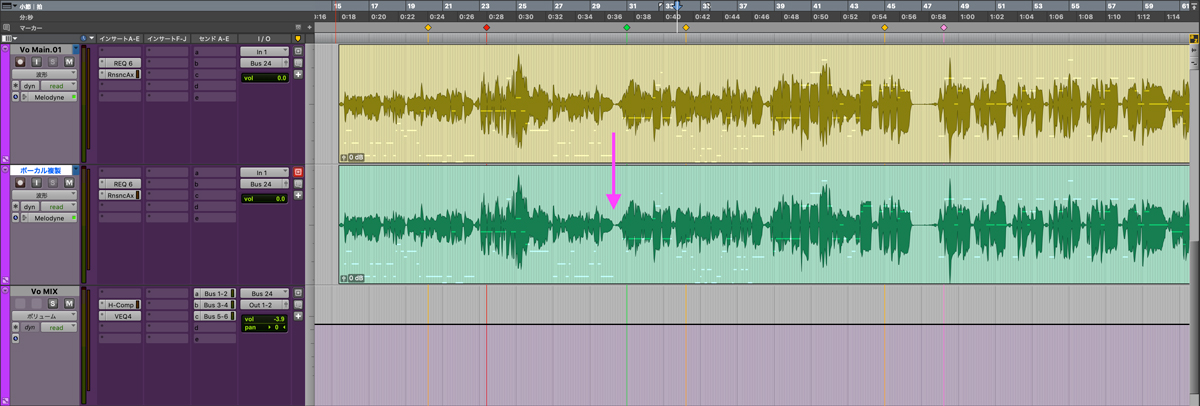
Task: Open Vo Main.01 automation mode read dropdown
Action: point(59,86)
